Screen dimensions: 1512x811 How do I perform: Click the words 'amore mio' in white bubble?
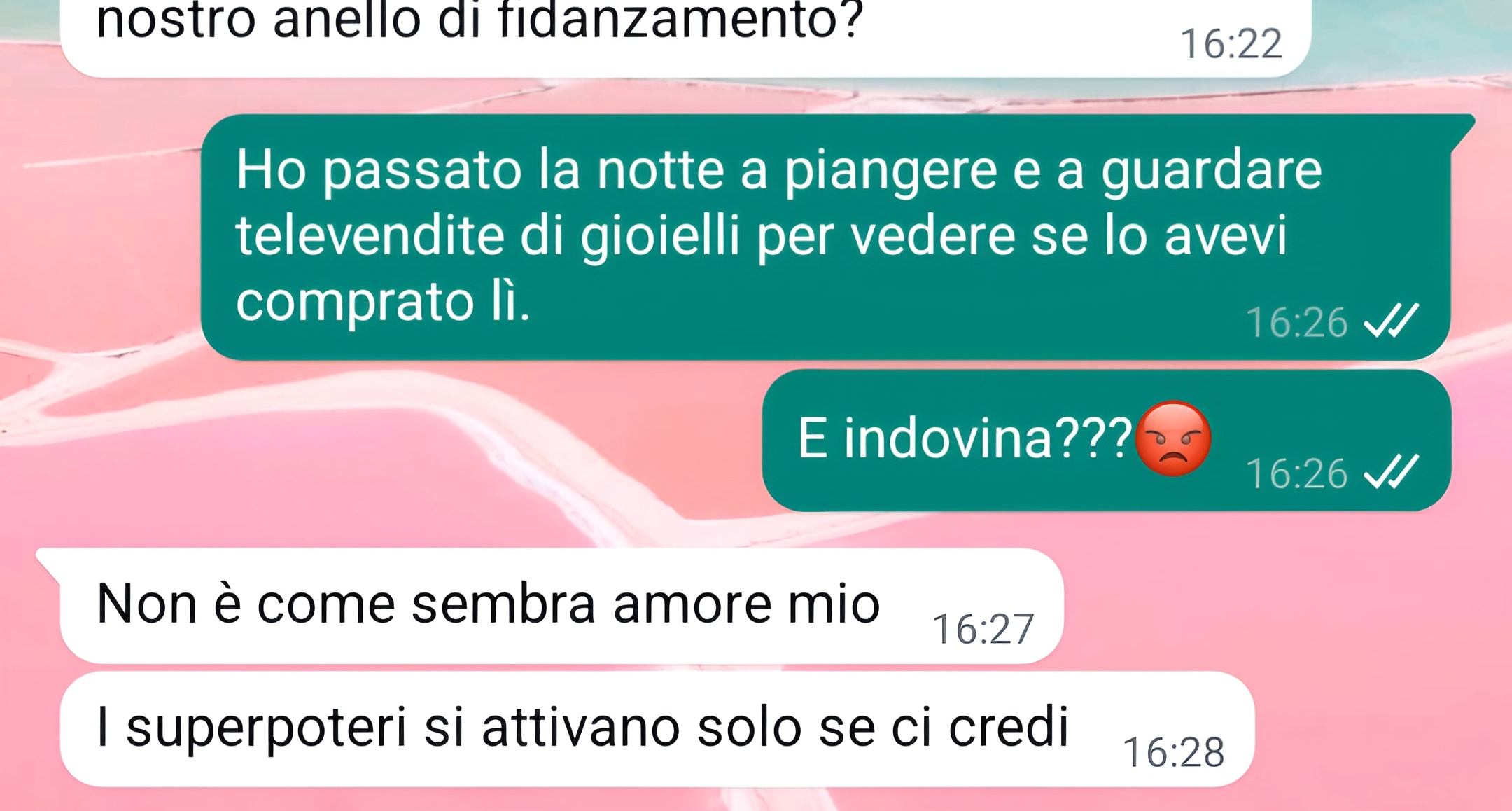pos(746,604)
